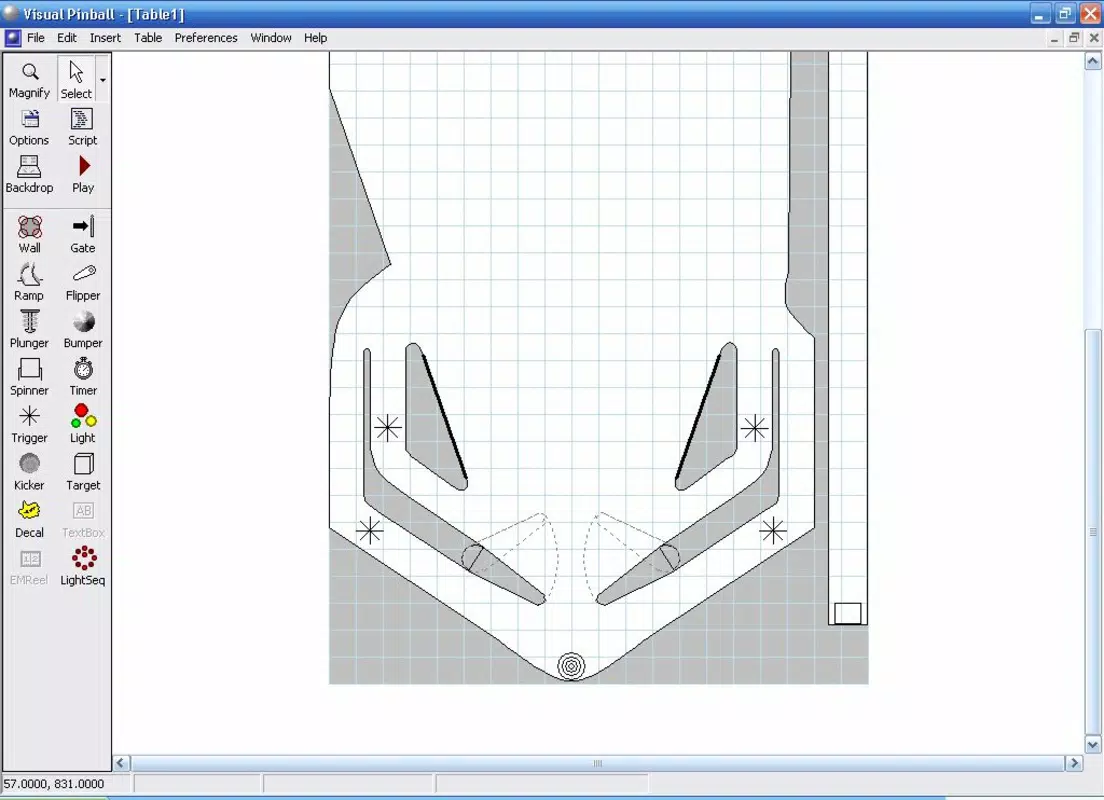Open the Help menu
This screenshot has width=1104, height=800.
pos(315,38)
